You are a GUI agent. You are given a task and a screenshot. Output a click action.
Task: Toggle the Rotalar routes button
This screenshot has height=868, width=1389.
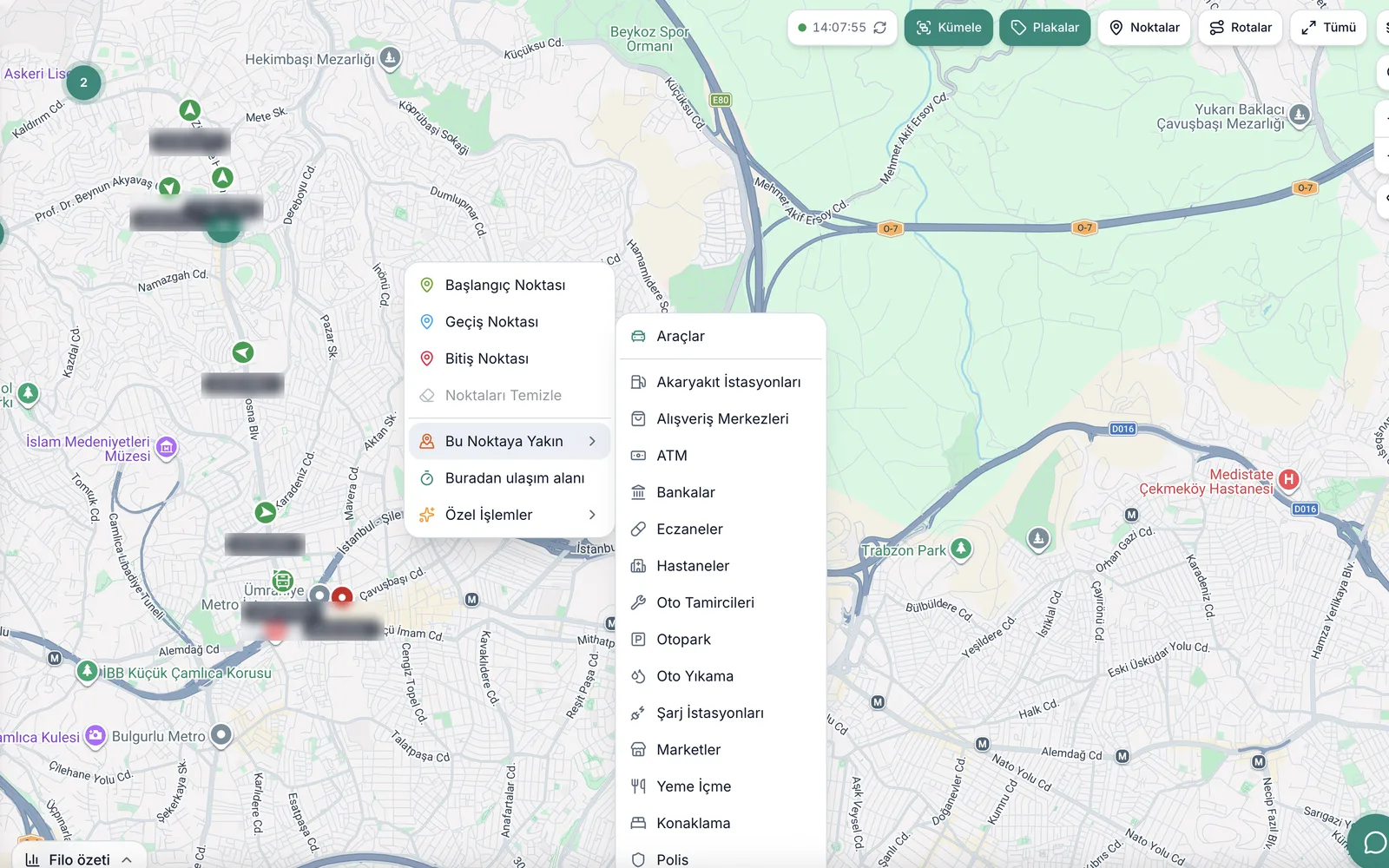[1241, 28]
